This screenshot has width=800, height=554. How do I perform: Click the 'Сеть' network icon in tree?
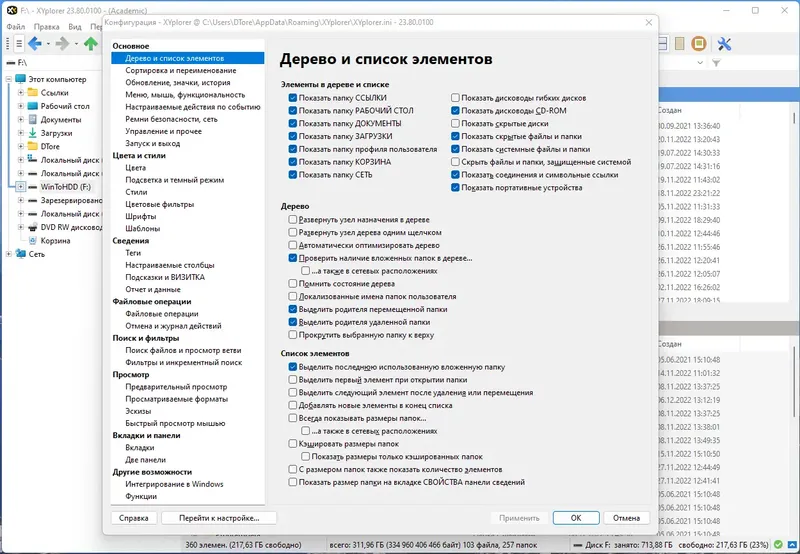tap(20, 254)
